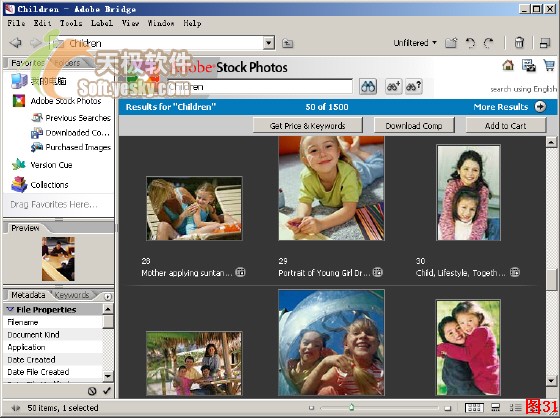Toggle panels visibility arrow in status bar
The width and height of the screenshot is (560, 418).
coord(15,408)
